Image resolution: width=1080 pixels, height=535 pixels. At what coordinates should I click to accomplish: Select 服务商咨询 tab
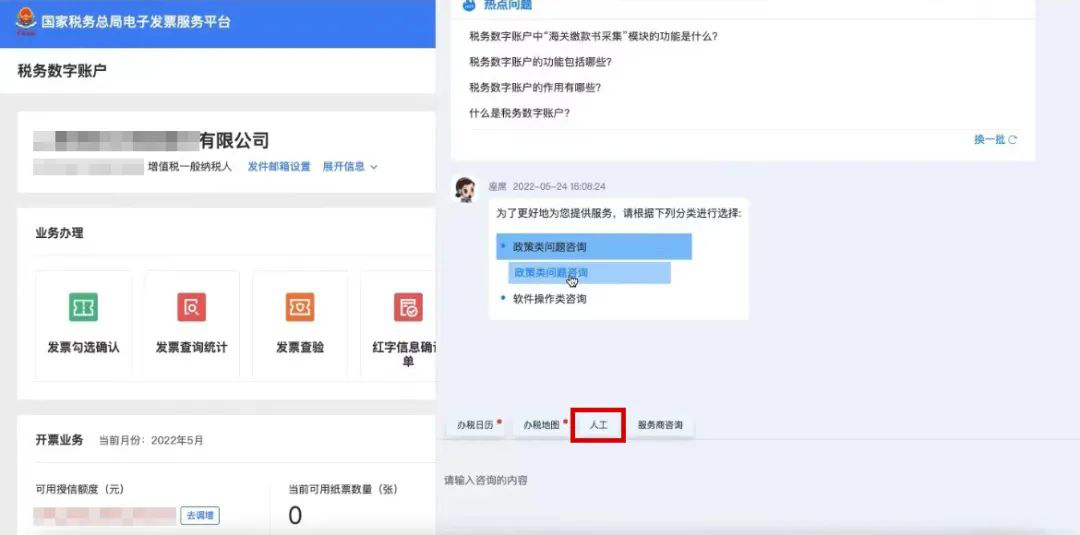pos(660,425)
